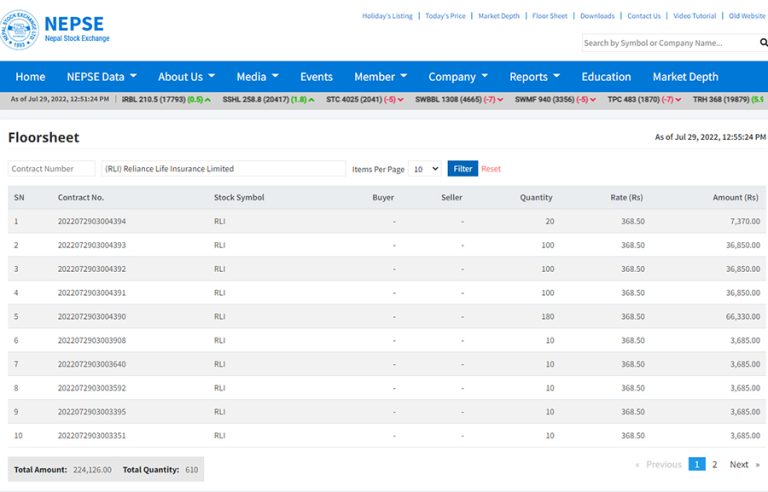
Task: Click contract number 2022072903003908
Action: pos(92,340)
